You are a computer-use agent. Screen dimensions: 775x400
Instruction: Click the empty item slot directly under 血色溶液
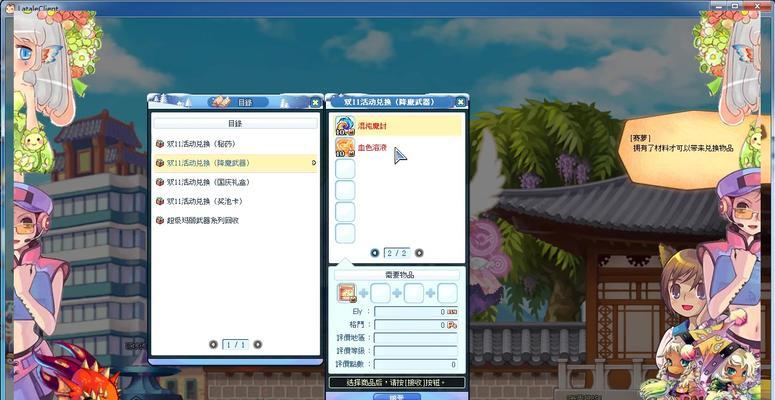(345, 169)
